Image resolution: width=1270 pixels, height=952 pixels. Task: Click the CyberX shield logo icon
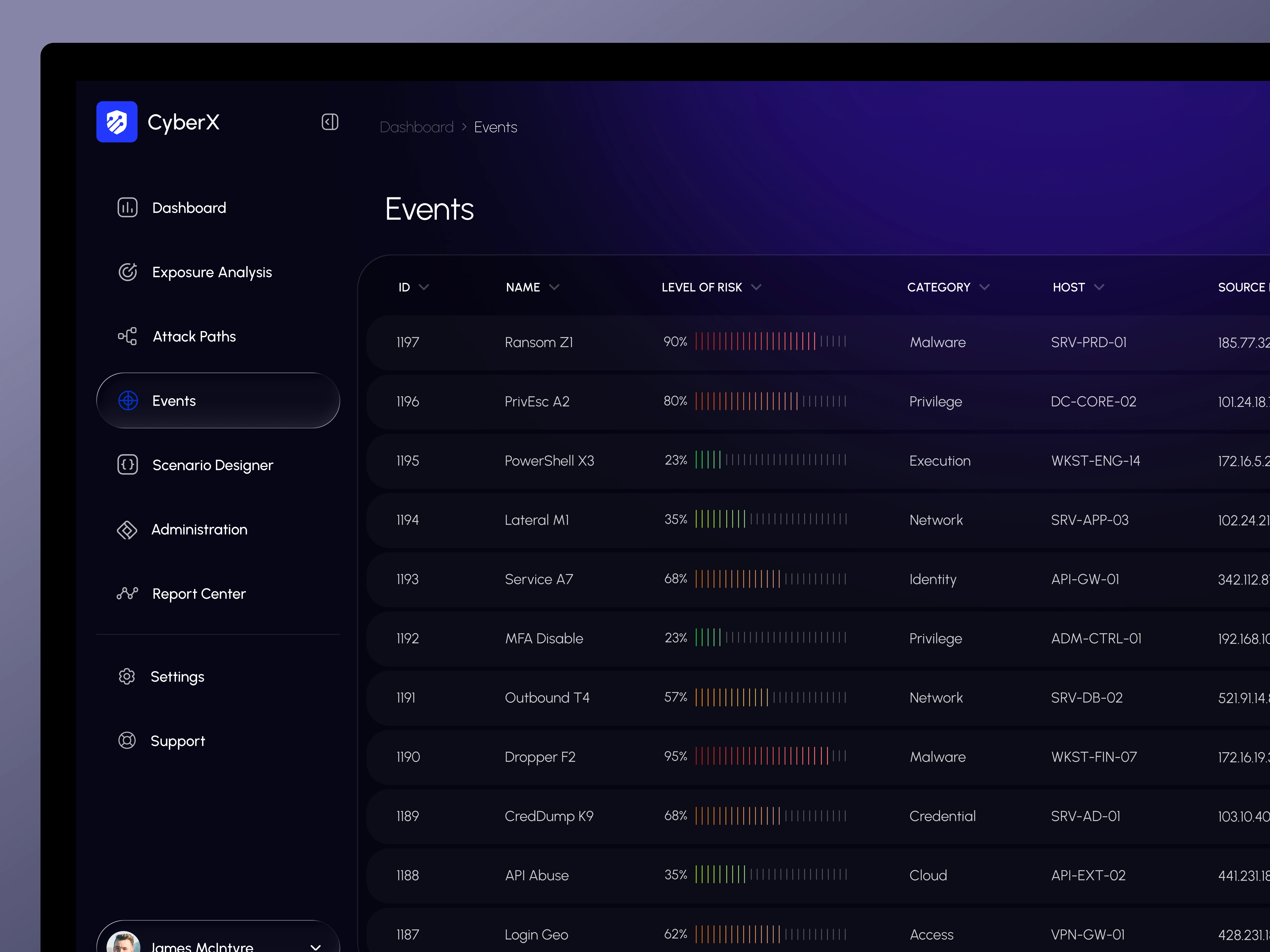pos(117,122)
